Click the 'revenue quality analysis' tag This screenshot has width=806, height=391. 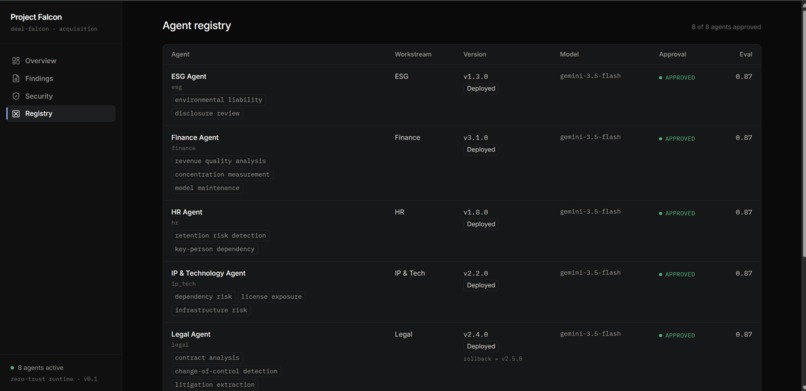pyautogui.click(x=221, y=161)
